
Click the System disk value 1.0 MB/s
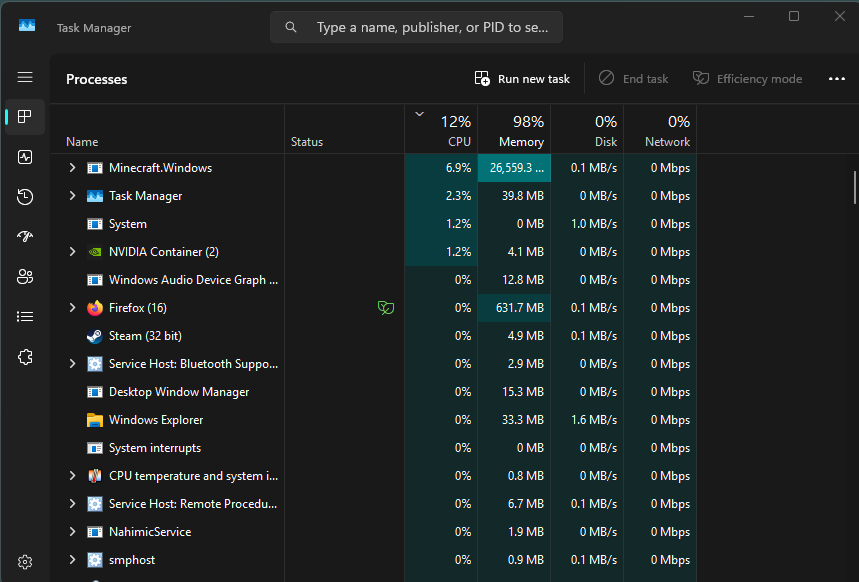coord(594,224)
